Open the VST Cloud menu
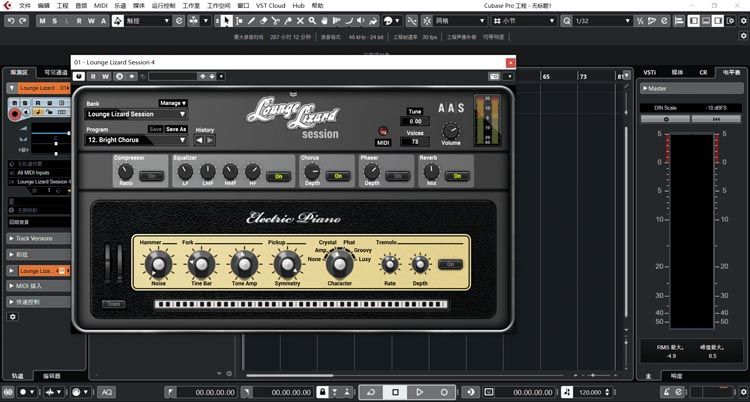Image resolution: width=750 pixels, height=402 pixels. click(x=271, y=6)
